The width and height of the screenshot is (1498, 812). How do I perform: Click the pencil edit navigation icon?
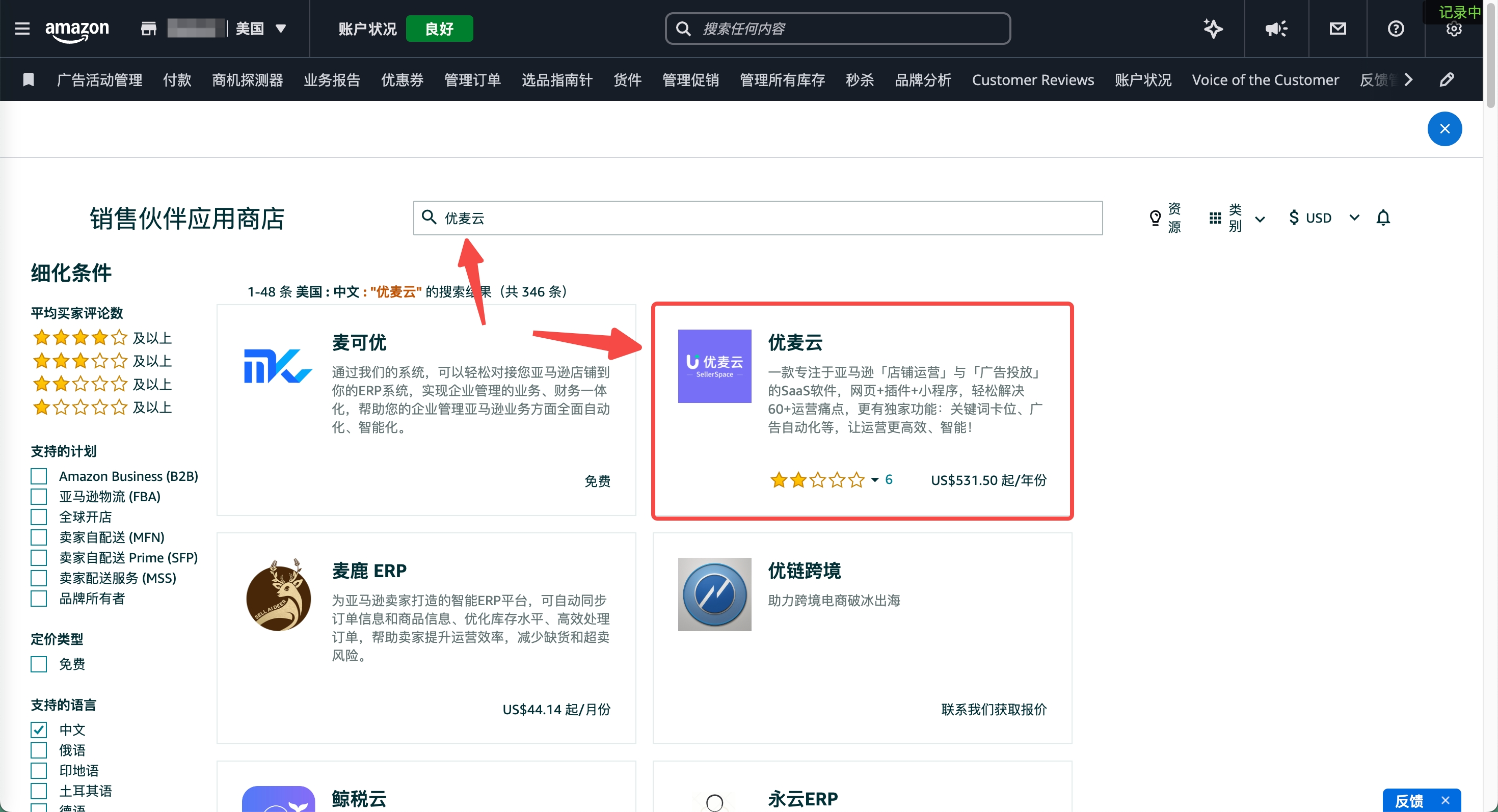[x=1447, y=79]
